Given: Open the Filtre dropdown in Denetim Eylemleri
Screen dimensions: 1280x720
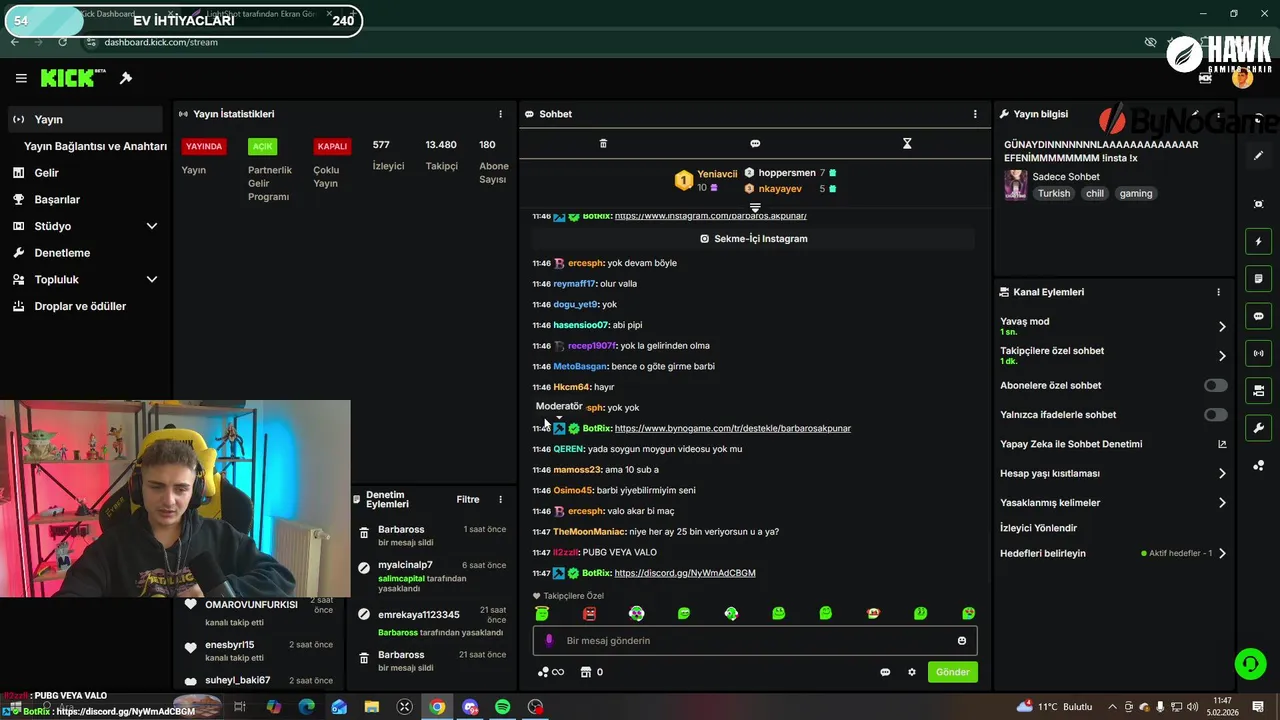Looking at the screenshot, I should (468, 499).
